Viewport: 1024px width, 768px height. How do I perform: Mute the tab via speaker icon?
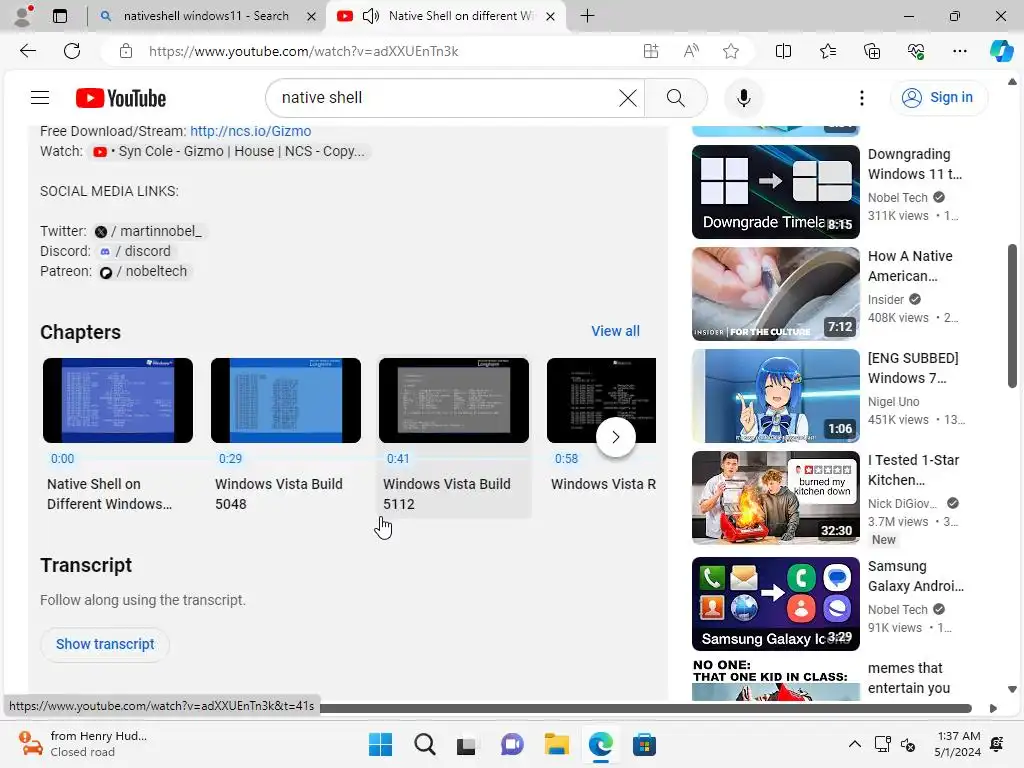[x=370, y=16]
